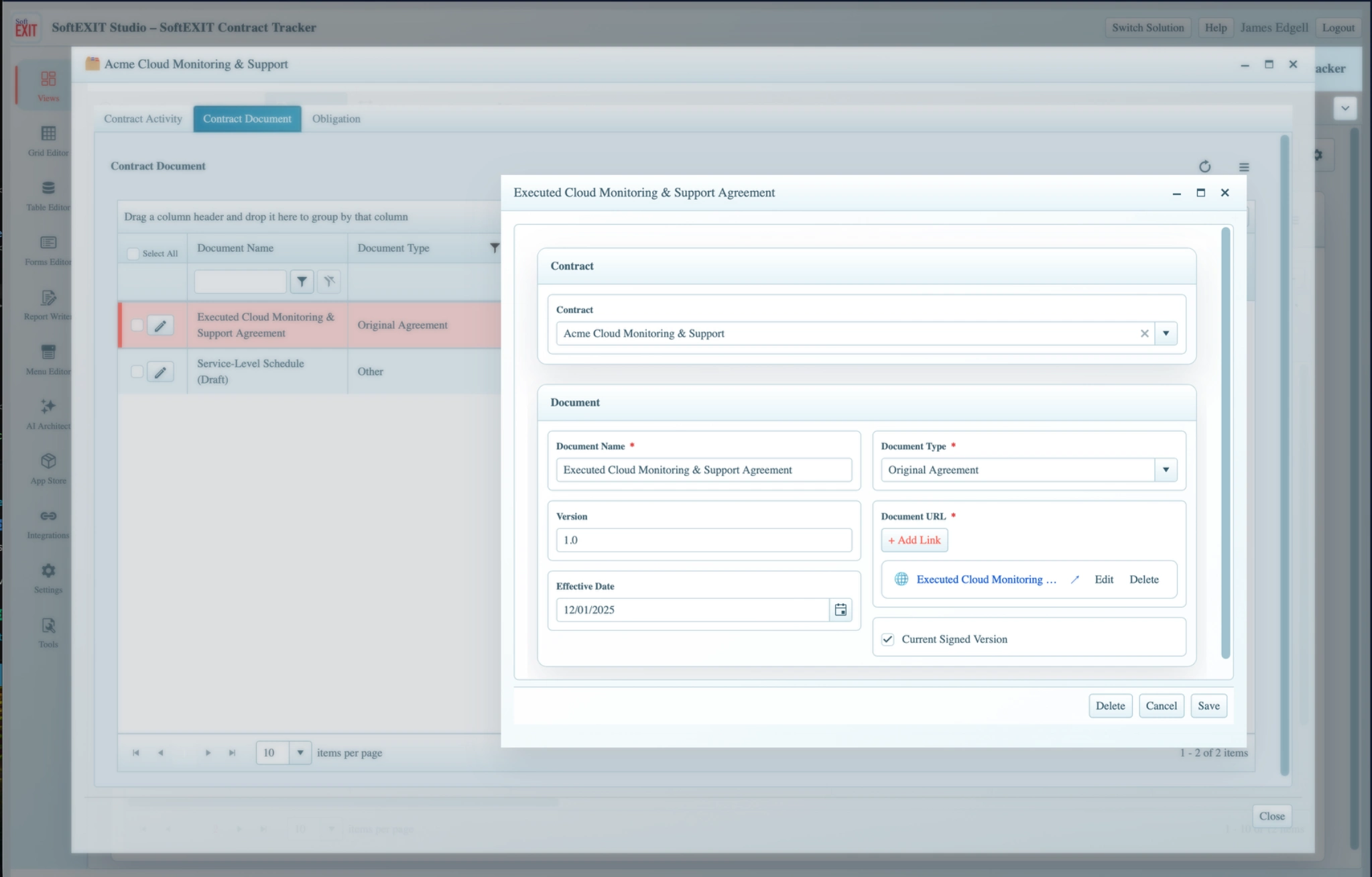Apply the Document Name filter funnel button
Viewport: 1372px width, 877px height.
(x=302, y=282)
